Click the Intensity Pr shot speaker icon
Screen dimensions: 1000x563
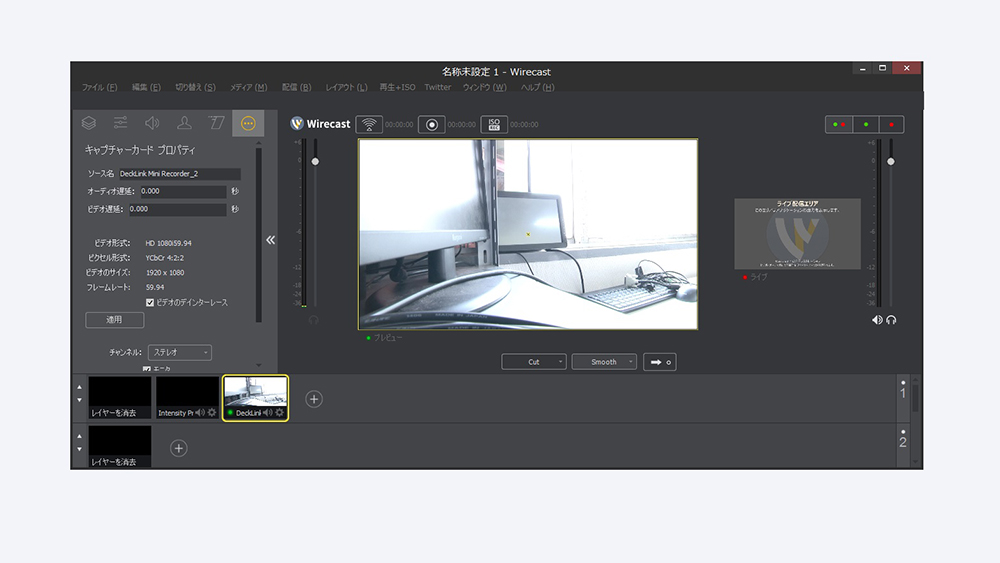pos(200,413)
